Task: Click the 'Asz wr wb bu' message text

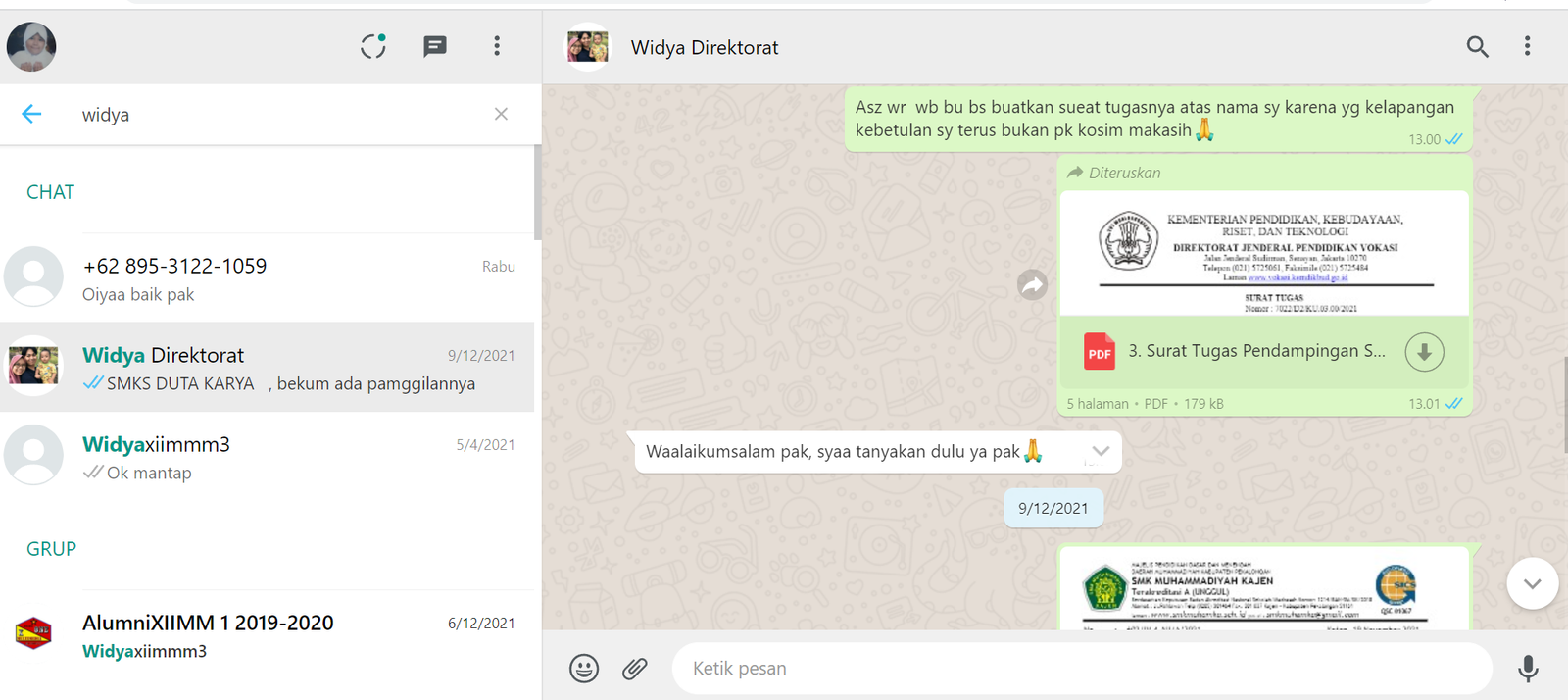Action: tap(1154, 119)
